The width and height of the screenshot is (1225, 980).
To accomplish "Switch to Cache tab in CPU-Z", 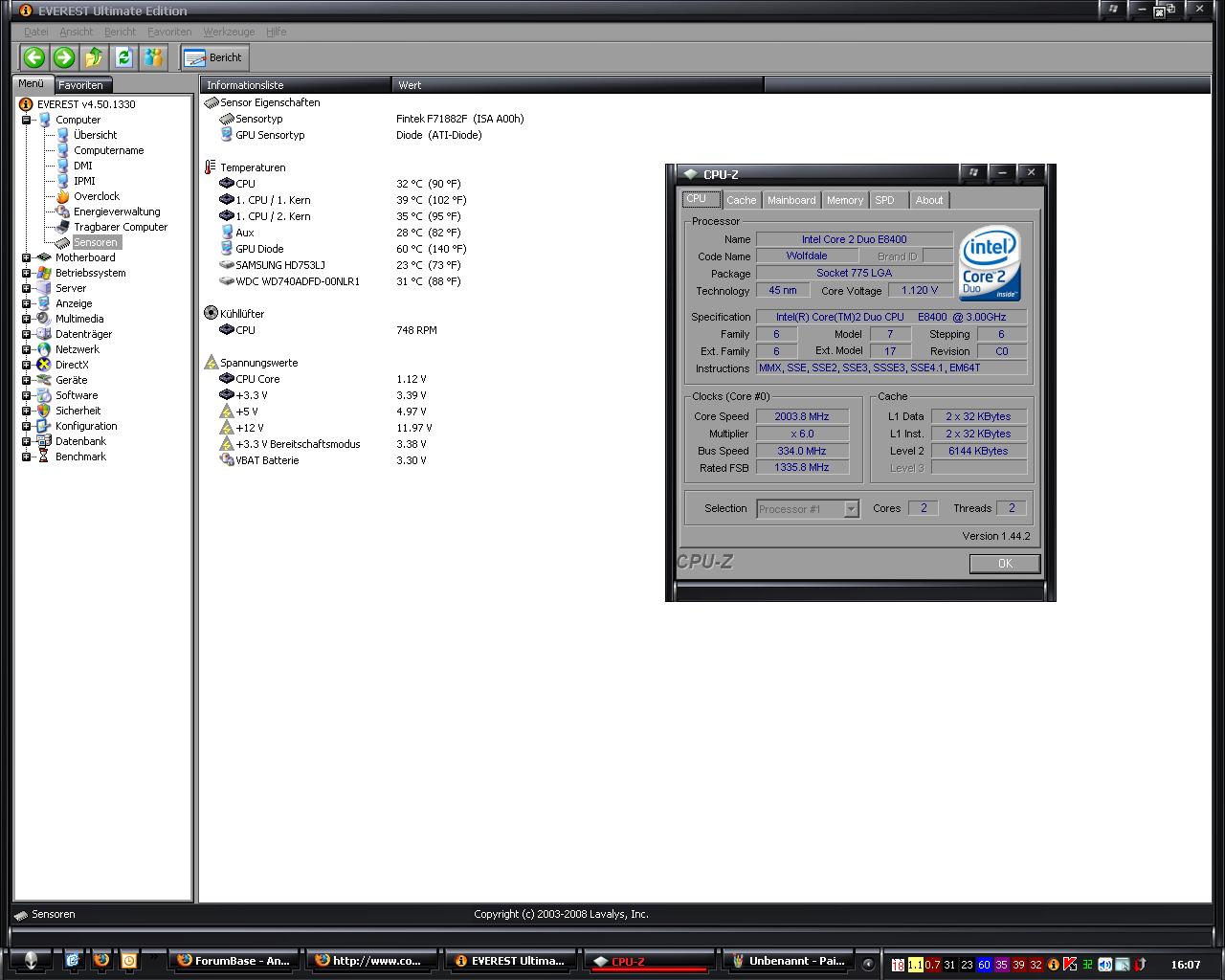I will pyautogui.click(x=741, y=200).
